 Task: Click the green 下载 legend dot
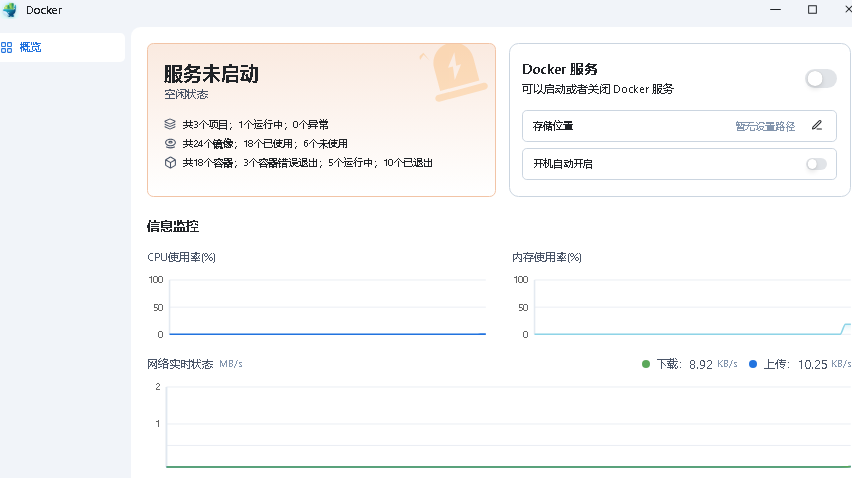[646, 364]
